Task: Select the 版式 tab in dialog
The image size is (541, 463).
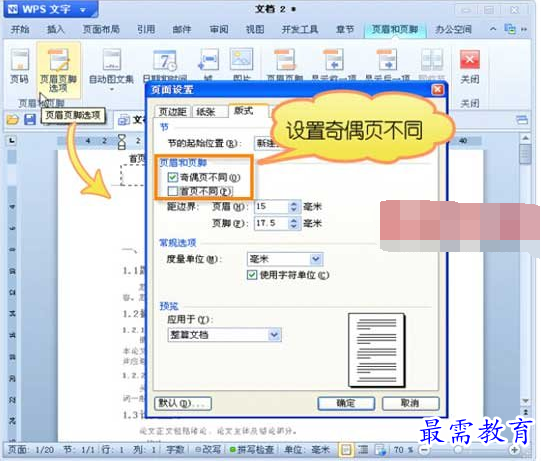Action: 244,110
